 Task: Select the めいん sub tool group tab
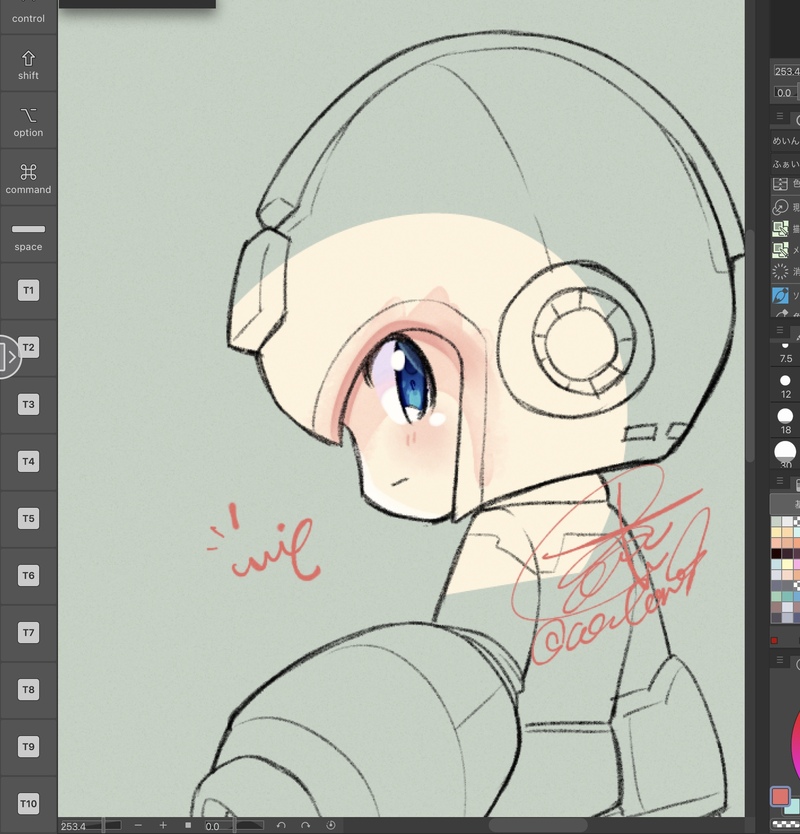(x=786, y=140)
